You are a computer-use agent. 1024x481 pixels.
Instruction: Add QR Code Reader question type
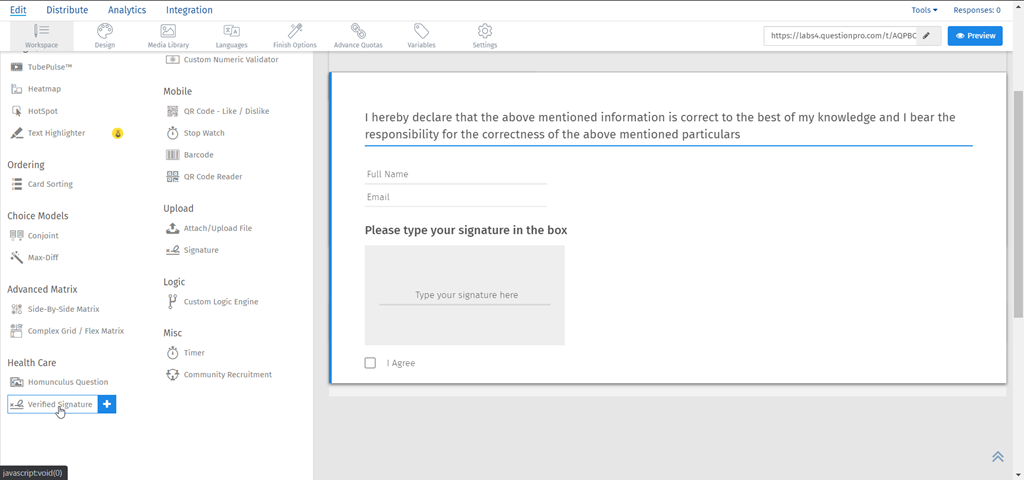(x=205, y=176)
